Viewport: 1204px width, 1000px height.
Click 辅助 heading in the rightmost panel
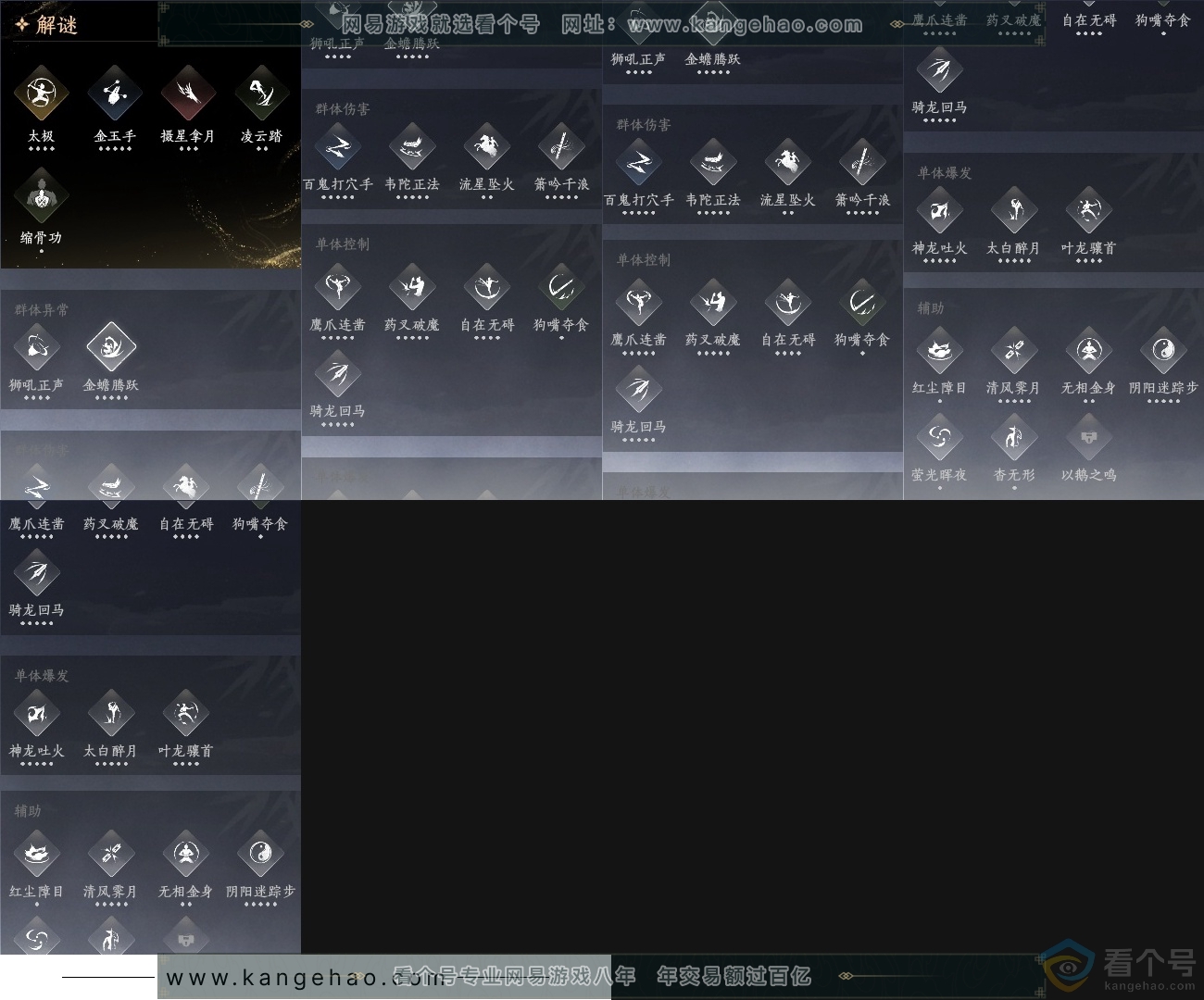pos(931,307)
